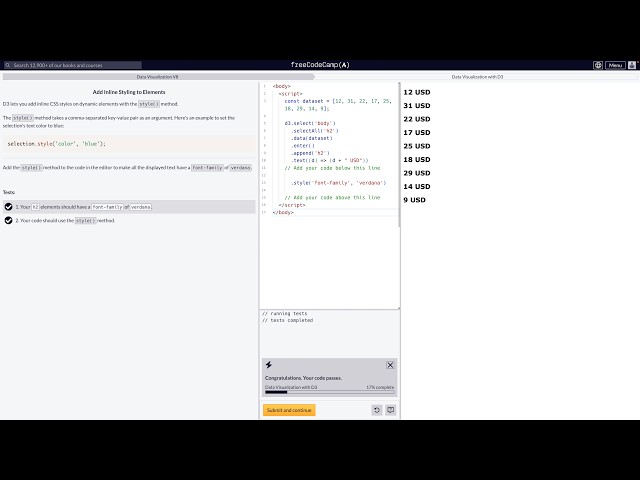Click the '22 USD' preview heading
The image size is (640, 480).
pyautogui.click(x=417, y=119)
